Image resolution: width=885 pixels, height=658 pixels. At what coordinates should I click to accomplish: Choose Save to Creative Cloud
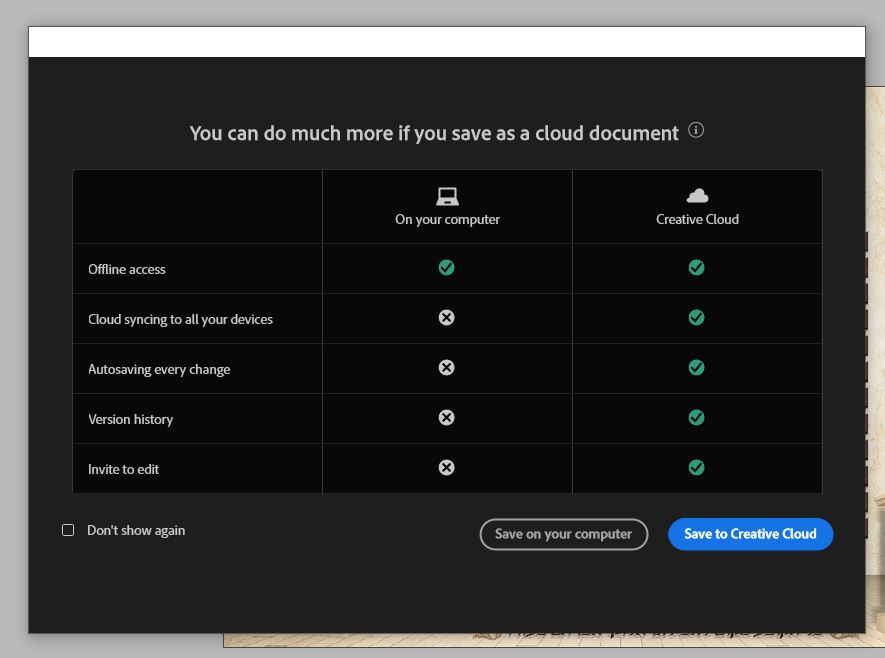[750, 534]
